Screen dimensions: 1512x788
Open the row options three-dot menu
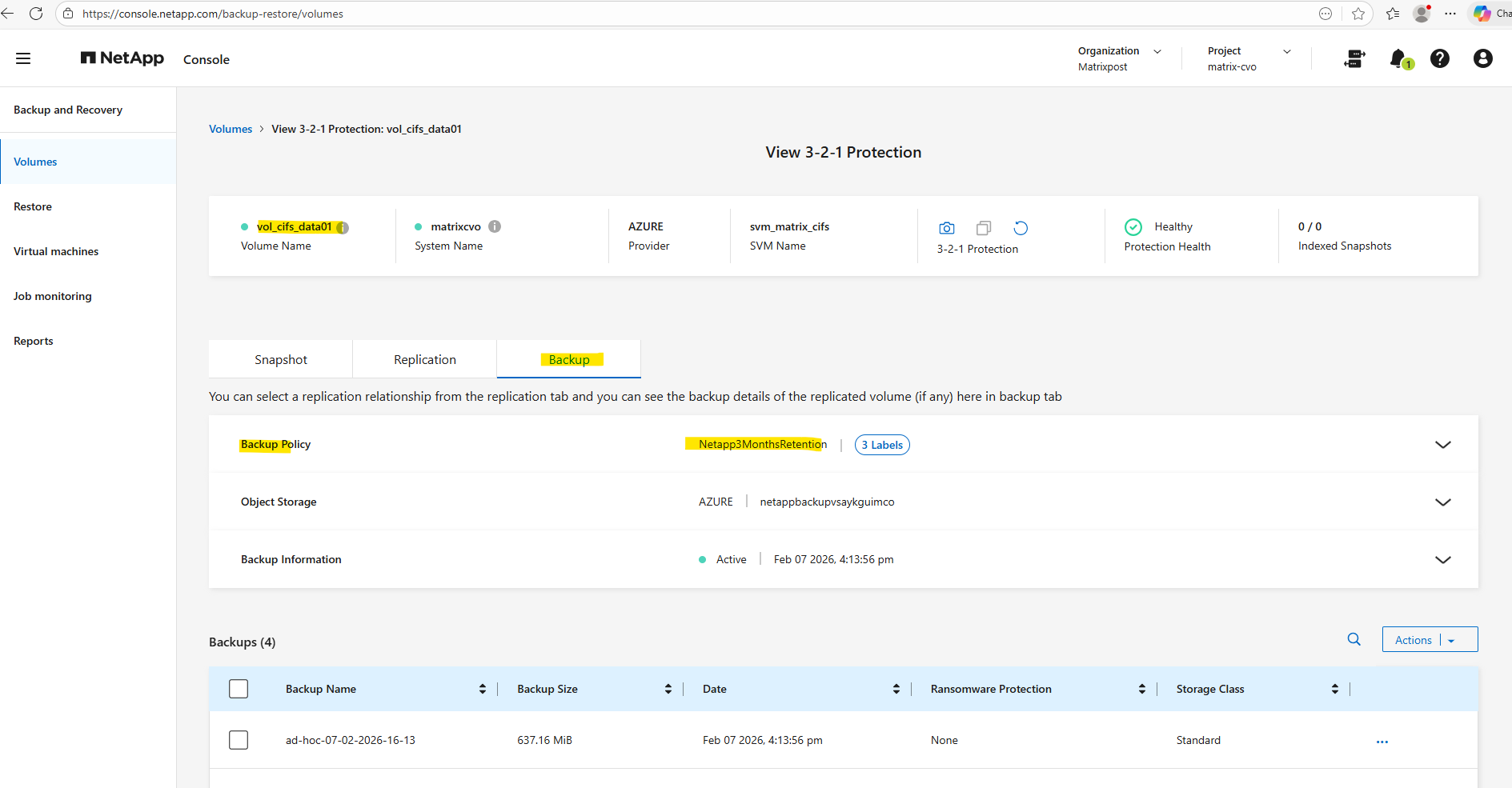click(x=1382, y=742)
